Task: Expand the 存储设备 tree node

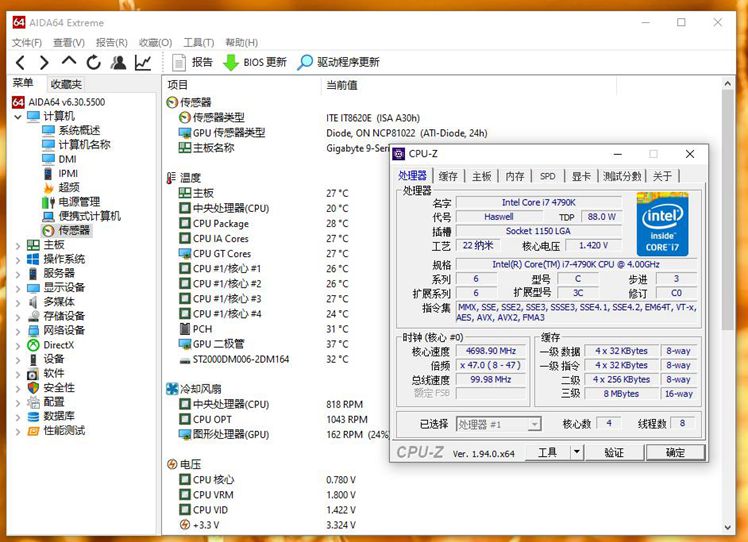Action: tap(18, 317)
